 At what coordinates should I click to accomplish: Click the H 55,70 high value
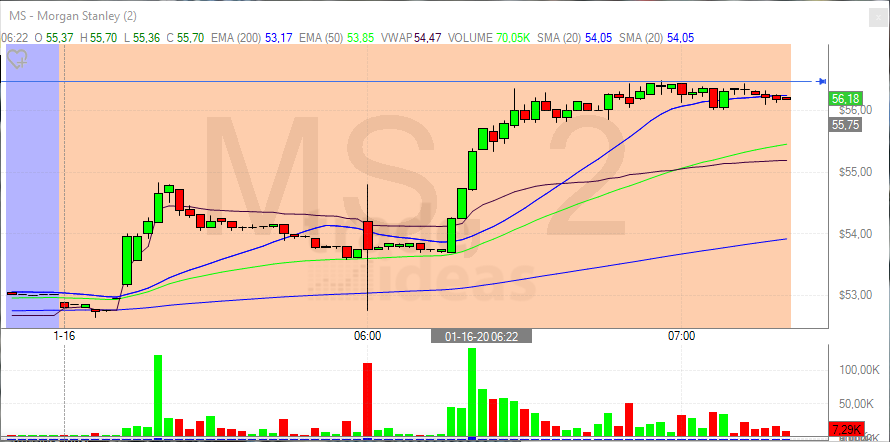pyautogui.click(x=100, y=38)
